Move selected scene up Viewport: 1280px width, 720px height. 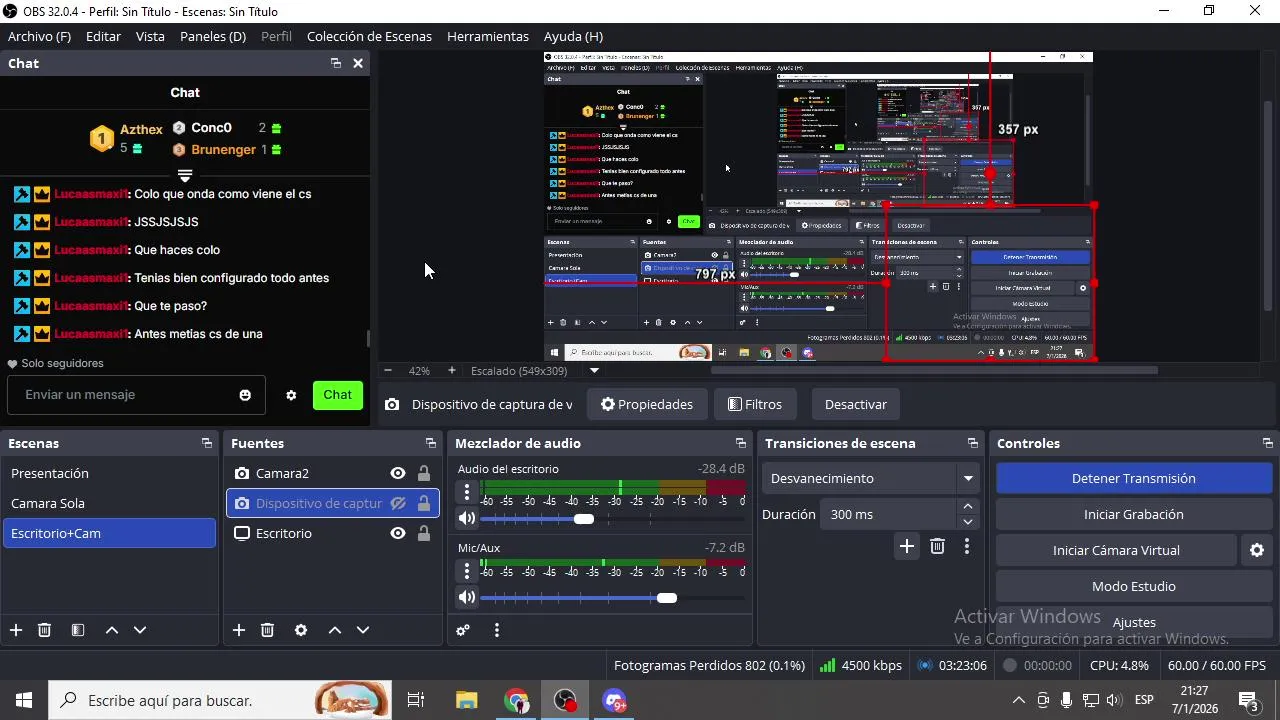coord(112,630)
